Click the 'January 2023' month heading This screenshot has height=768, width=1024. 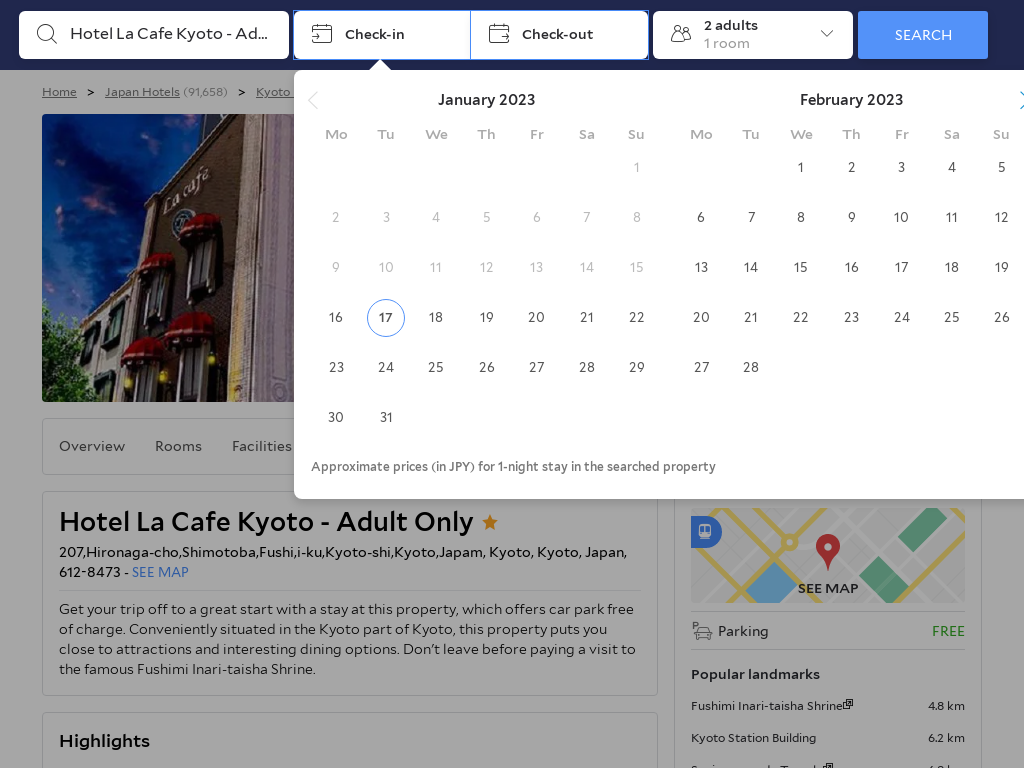(x=487, y=100)
